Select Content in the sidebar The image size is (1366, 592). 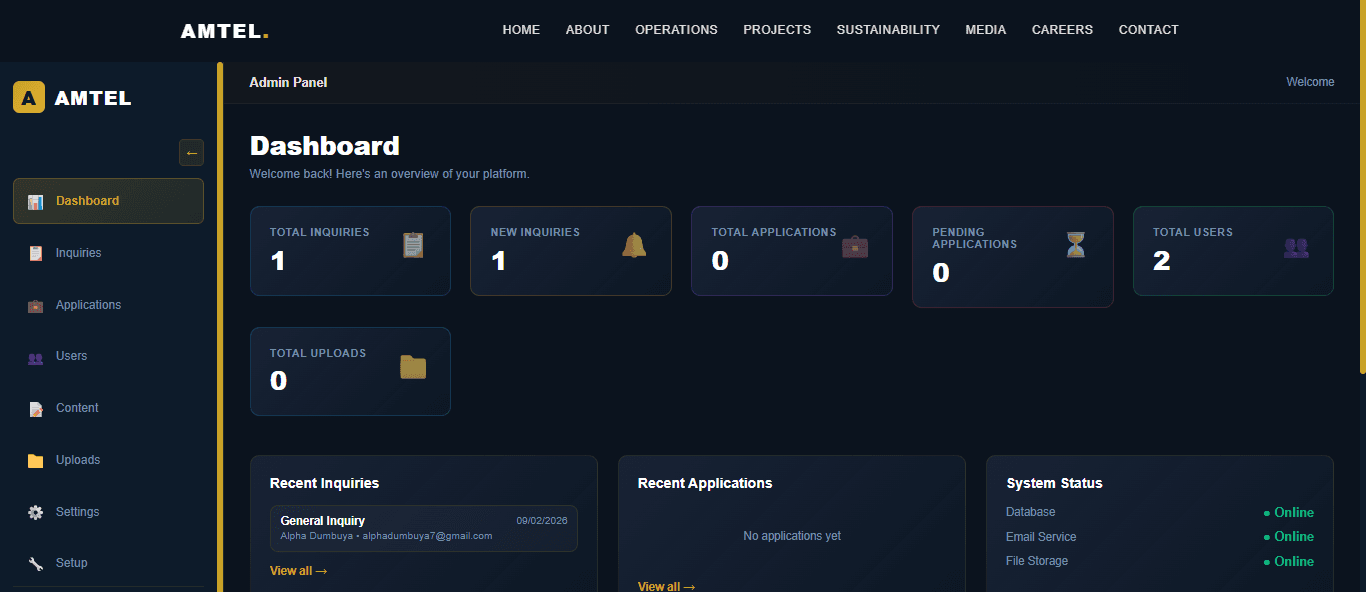pos(108,408)
